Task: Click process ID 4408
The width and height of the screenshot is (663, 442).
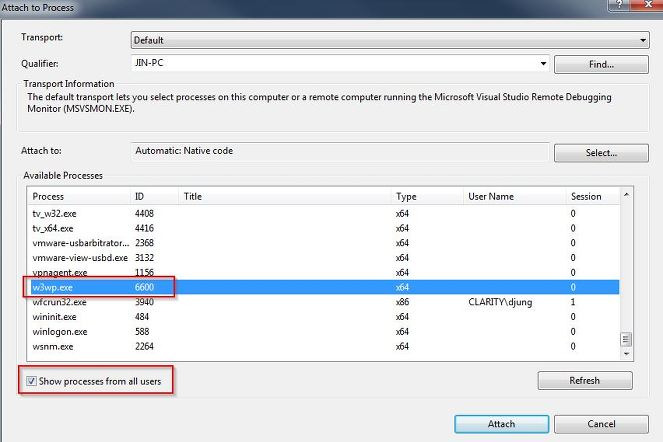Action: (x=144, y=214)
